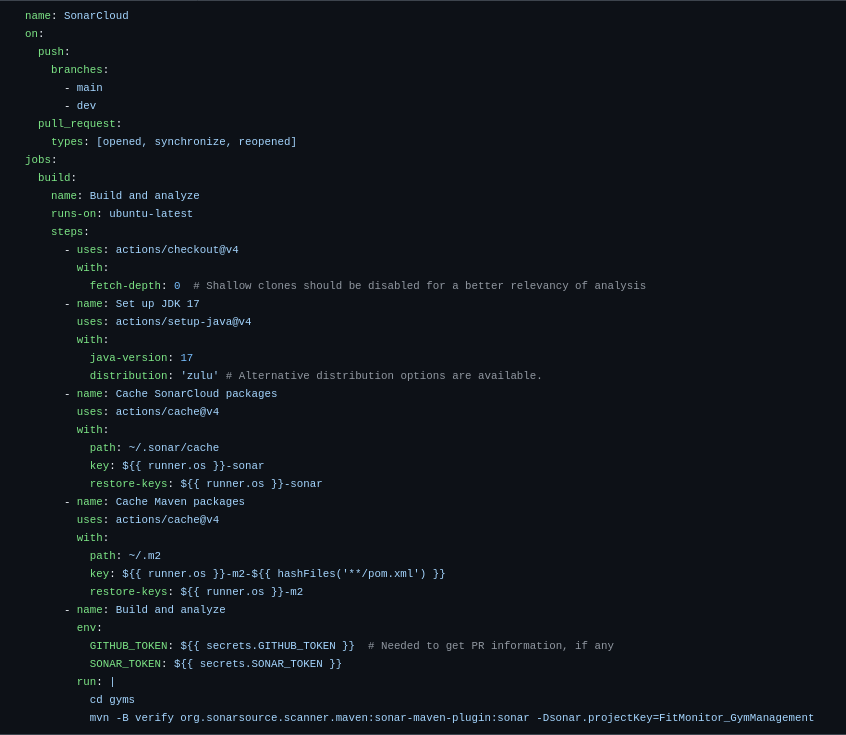This screenshot has height=735, width=846.
Task: Select the ~/.sonar/cache path value
Action: 173,447
